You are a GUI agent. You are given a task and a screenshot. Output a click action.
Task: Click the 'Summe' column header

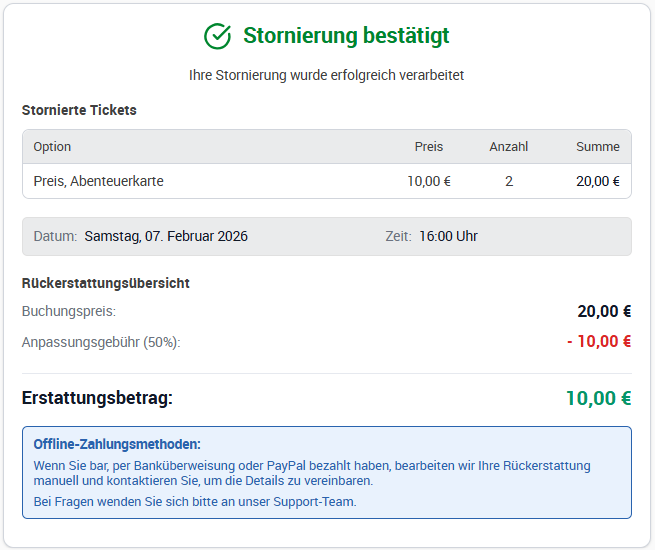point(598,147)
